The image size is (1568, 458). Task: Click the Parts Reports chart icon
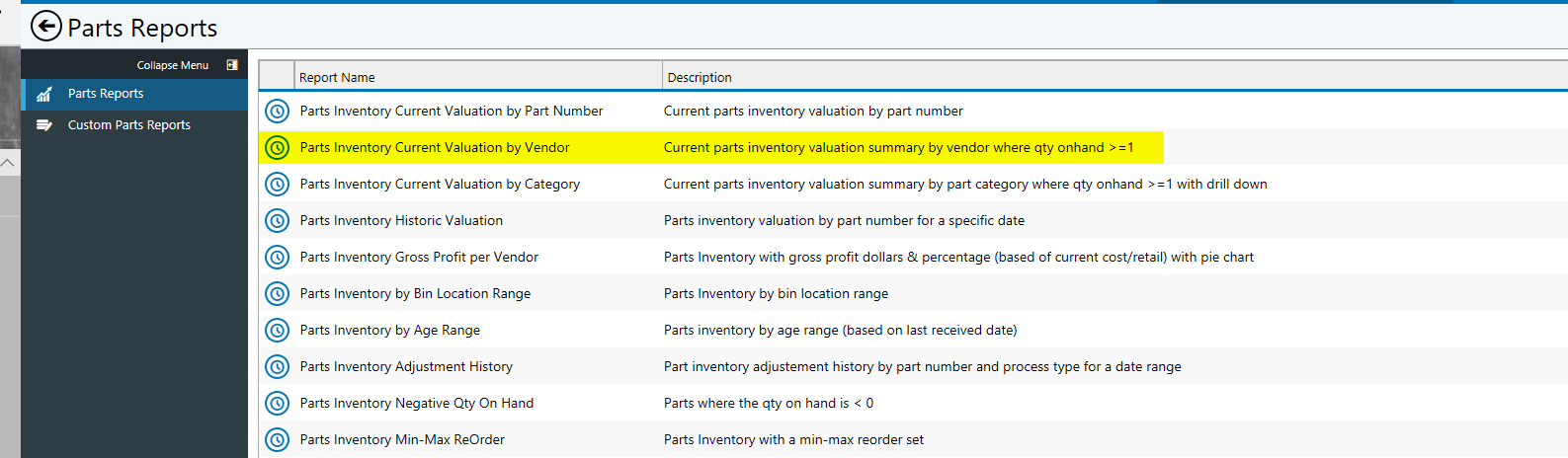tap(43, 94)
